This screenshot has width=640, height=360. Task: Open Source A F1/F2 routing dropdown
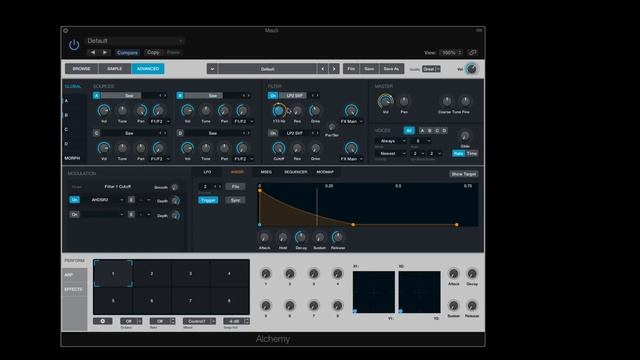pyautogui.click(x=160, y=122)
